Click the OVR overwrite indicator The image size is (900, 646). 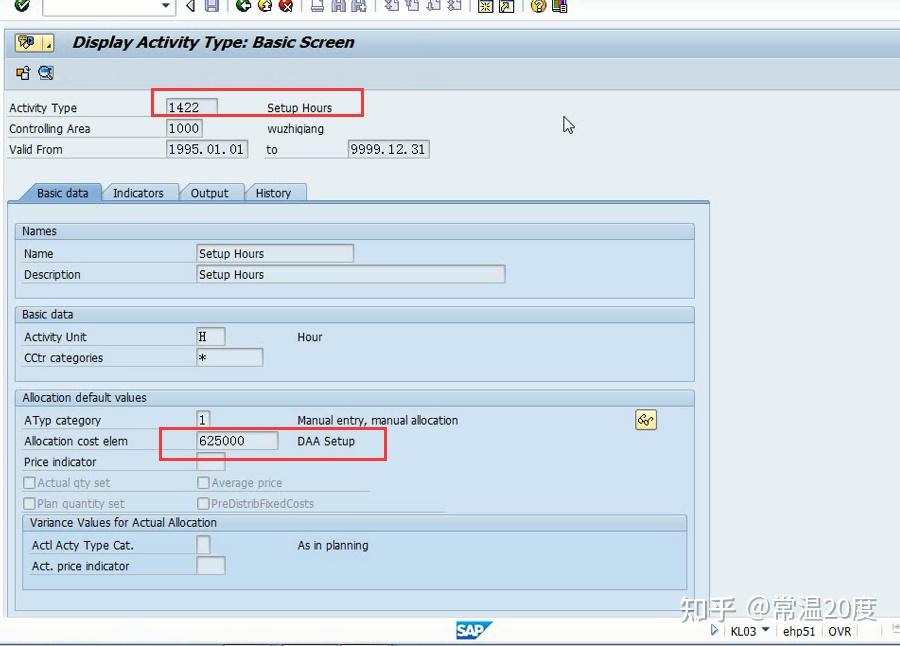tap(839, 631)
